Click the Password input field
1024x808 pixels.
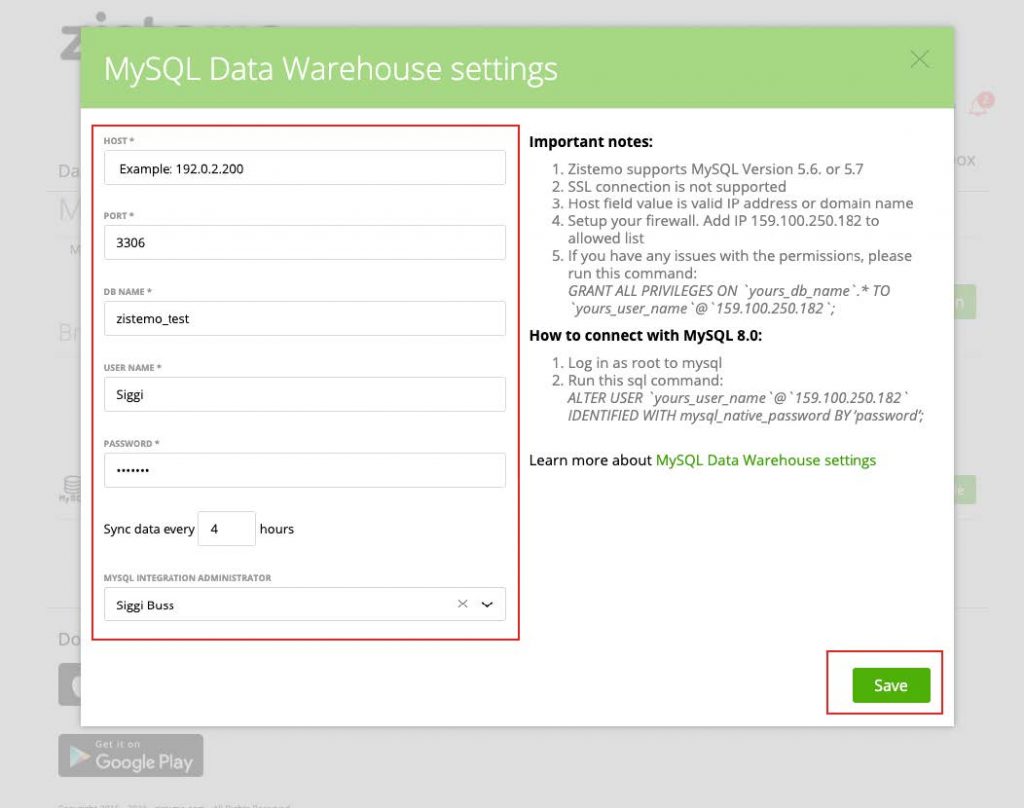click(x=304, y=470)
